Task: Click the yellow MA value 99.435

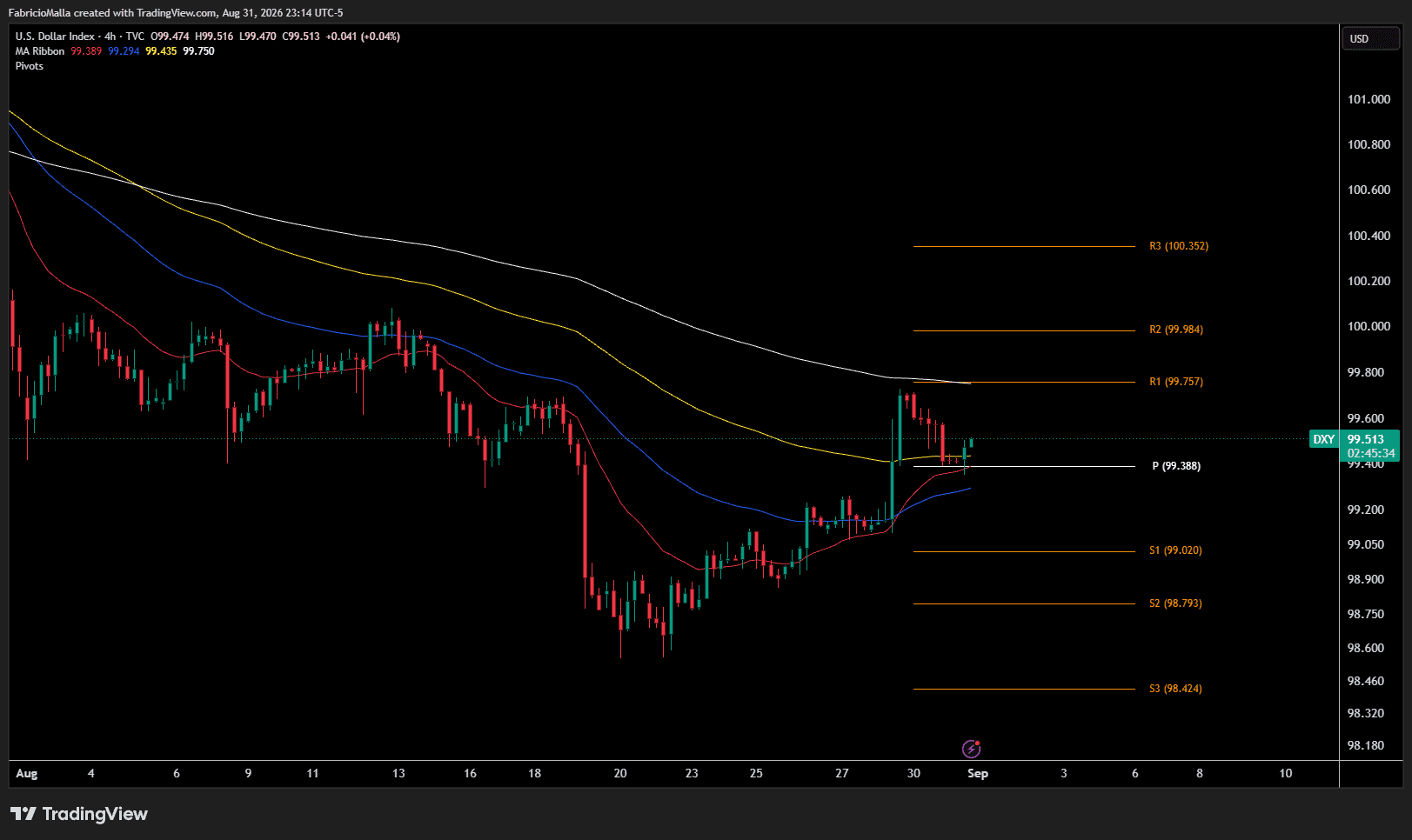Action: (161, 51)
